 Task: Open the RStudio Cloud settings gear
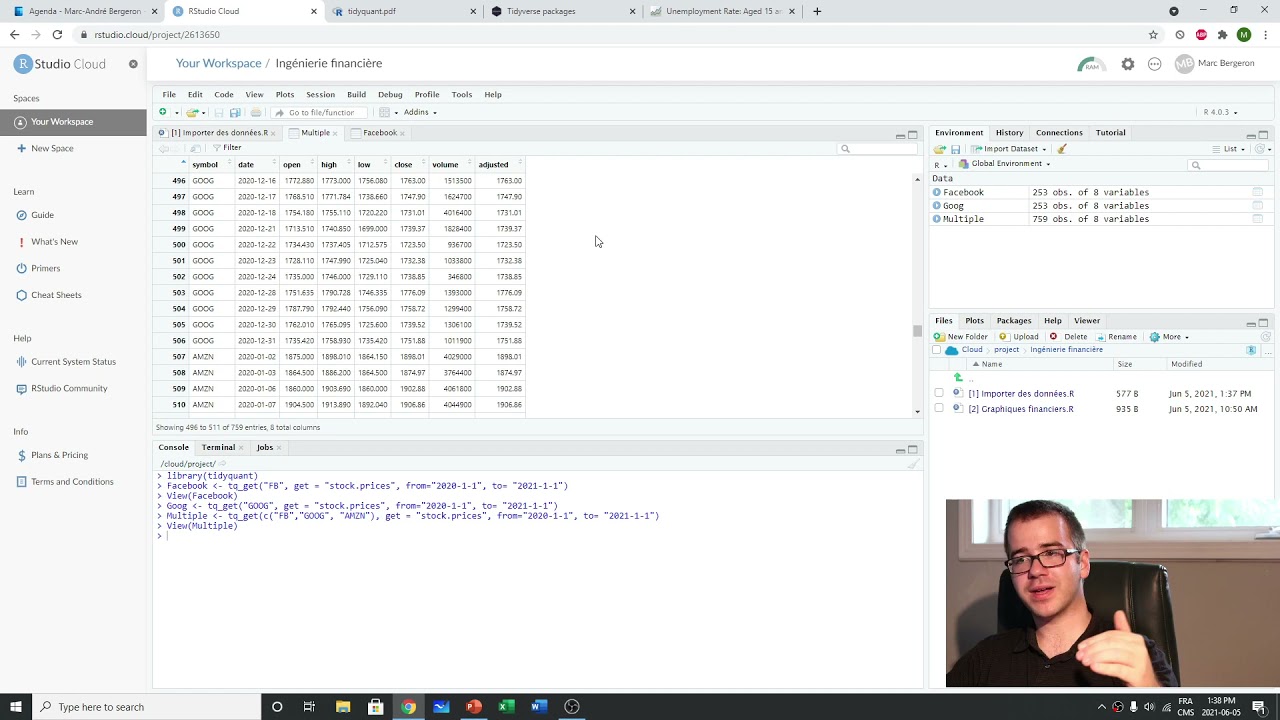pos(1128,64)
